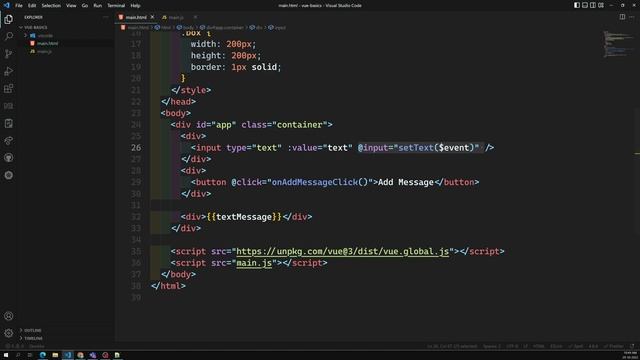
Task: Click the UTF-8 encoding status item
Action: [x=512, y=346]
